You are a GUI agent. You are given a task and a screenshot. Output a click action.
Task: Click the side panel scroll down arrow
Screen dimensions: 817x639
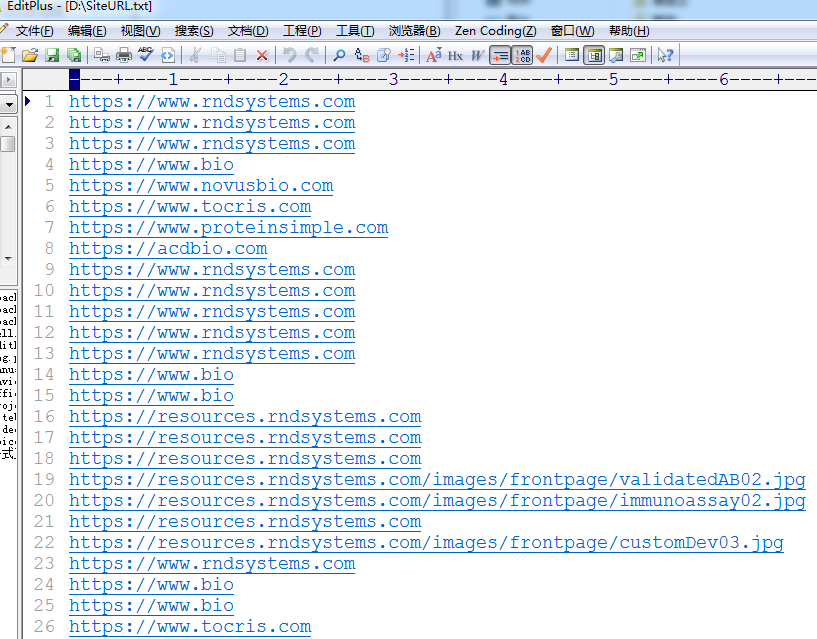click(8, 258)
